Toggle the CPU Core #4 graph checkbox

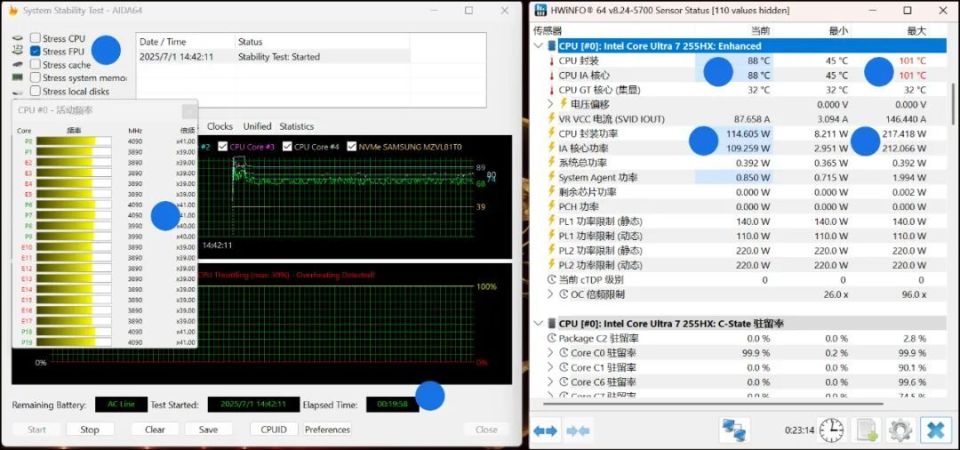point(287,147)
